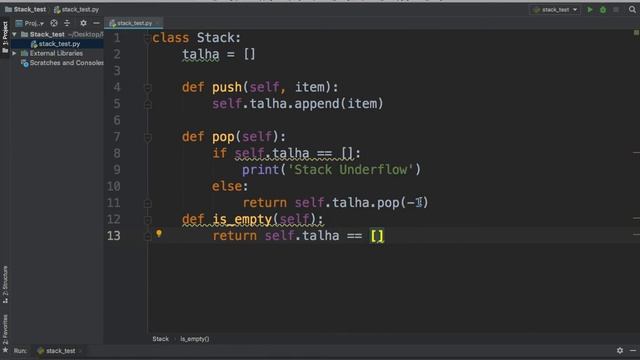Switch to the stack_test.py editor tab
Image resolution: width=640 pixels, height=360 pixels.
point(133,23)
